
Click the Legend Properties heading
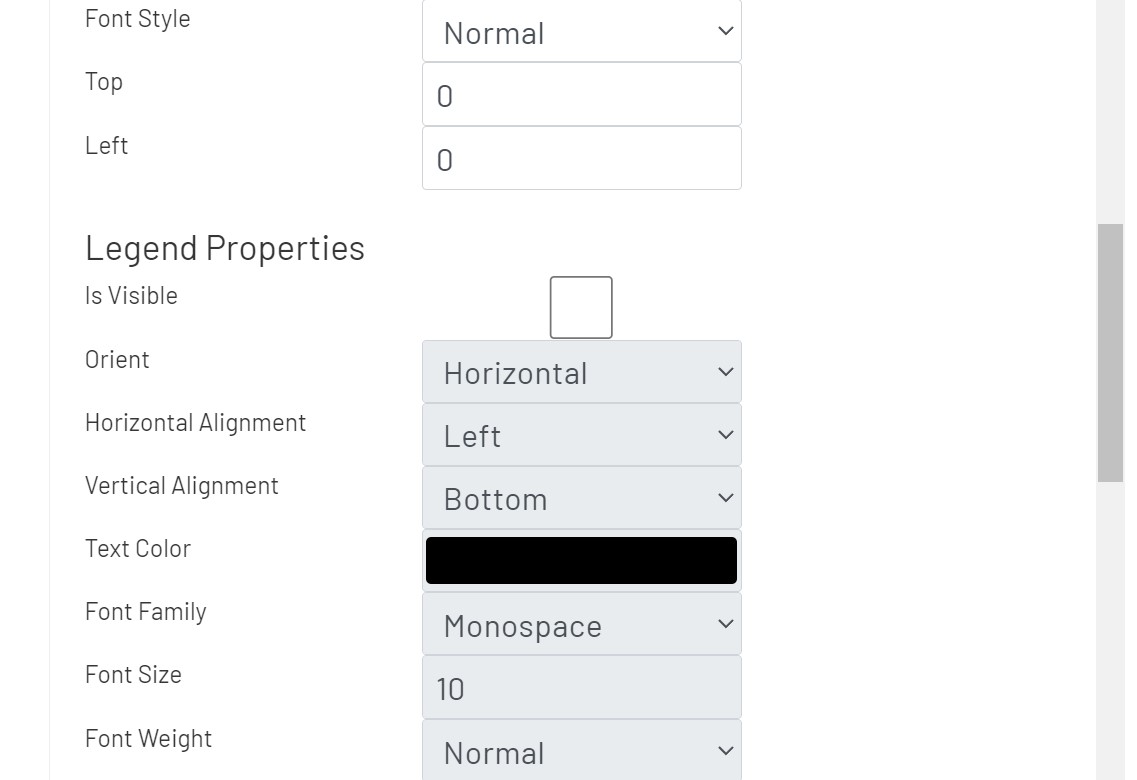(x=224, y=248)
